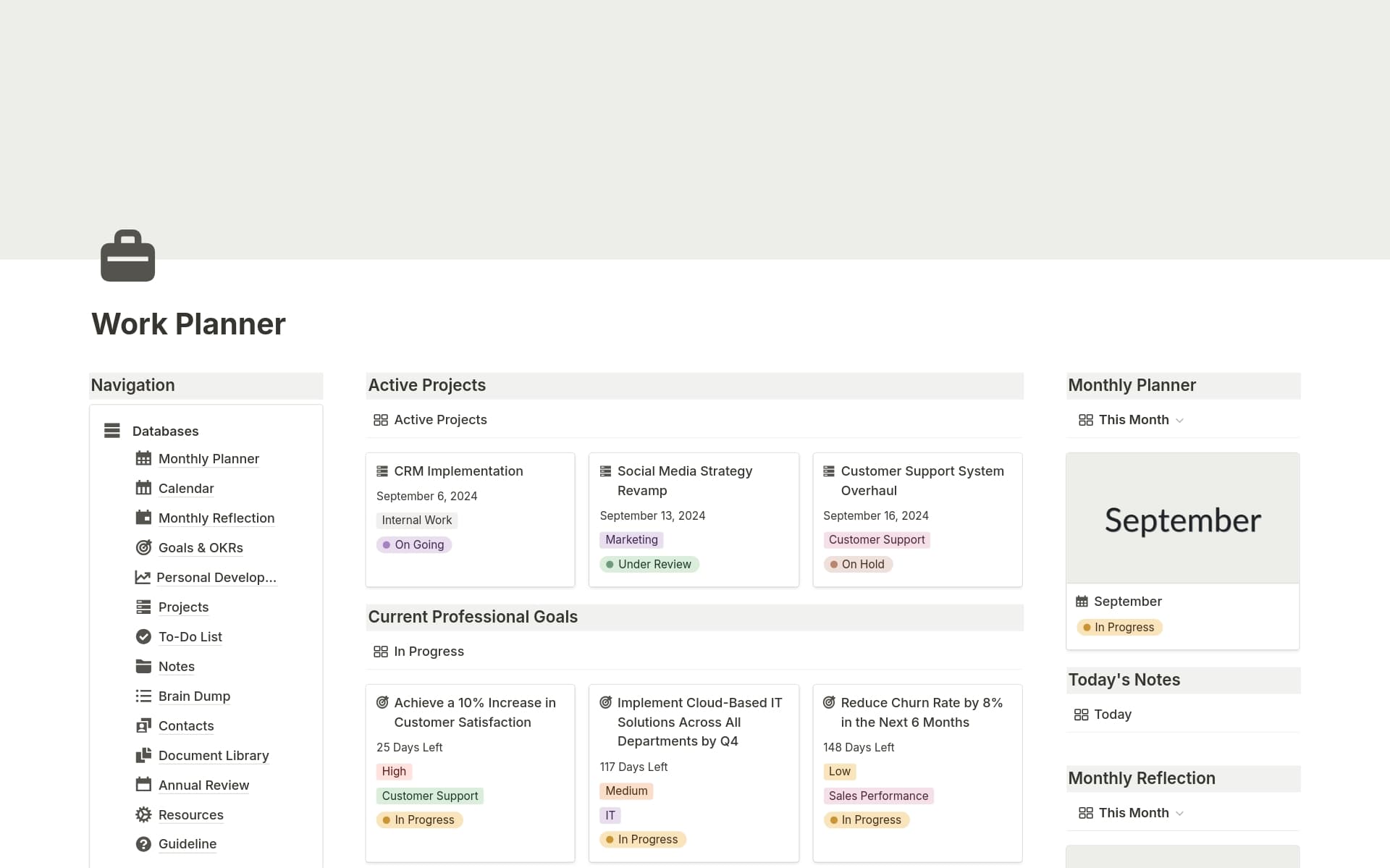Select the Goals & OKRs target icon
Image resolution: width=1390 pixels, height=868 pixels.
point(143,547)
